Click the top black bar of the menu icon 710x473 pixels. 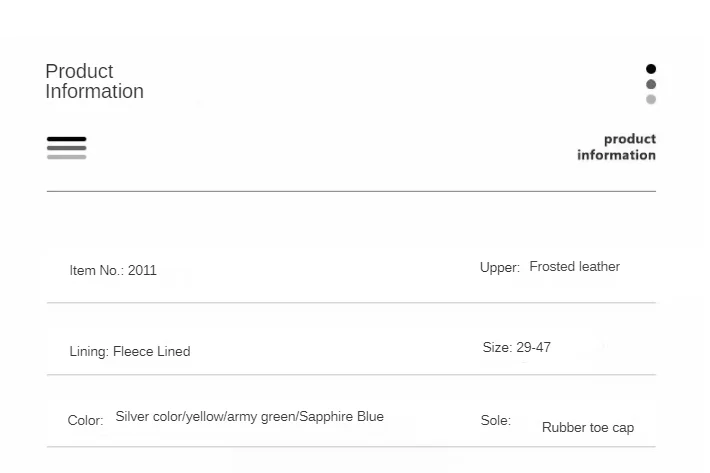67,139
